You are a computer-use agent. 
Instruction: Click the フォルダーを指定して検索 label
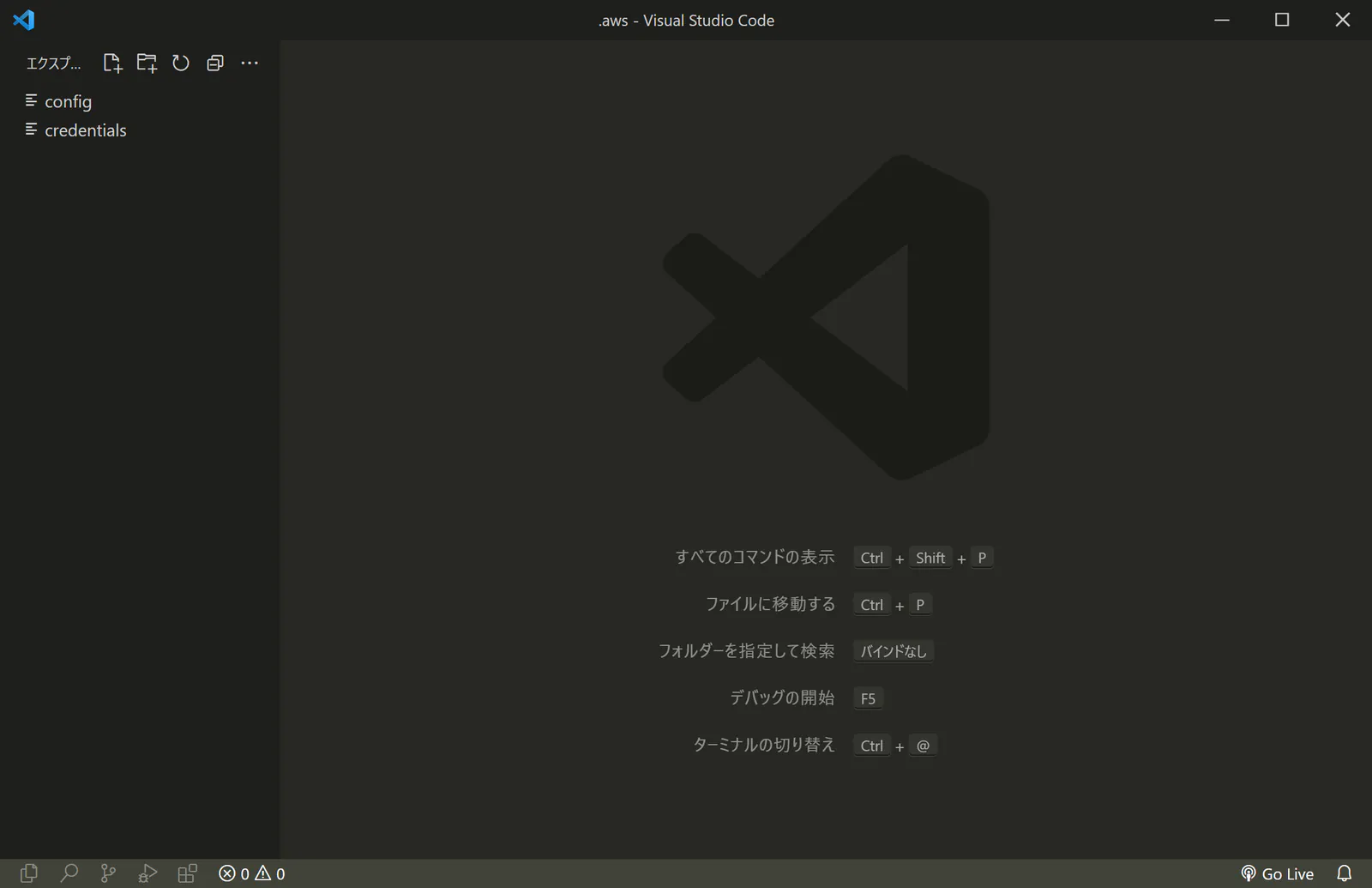point(746,651)
